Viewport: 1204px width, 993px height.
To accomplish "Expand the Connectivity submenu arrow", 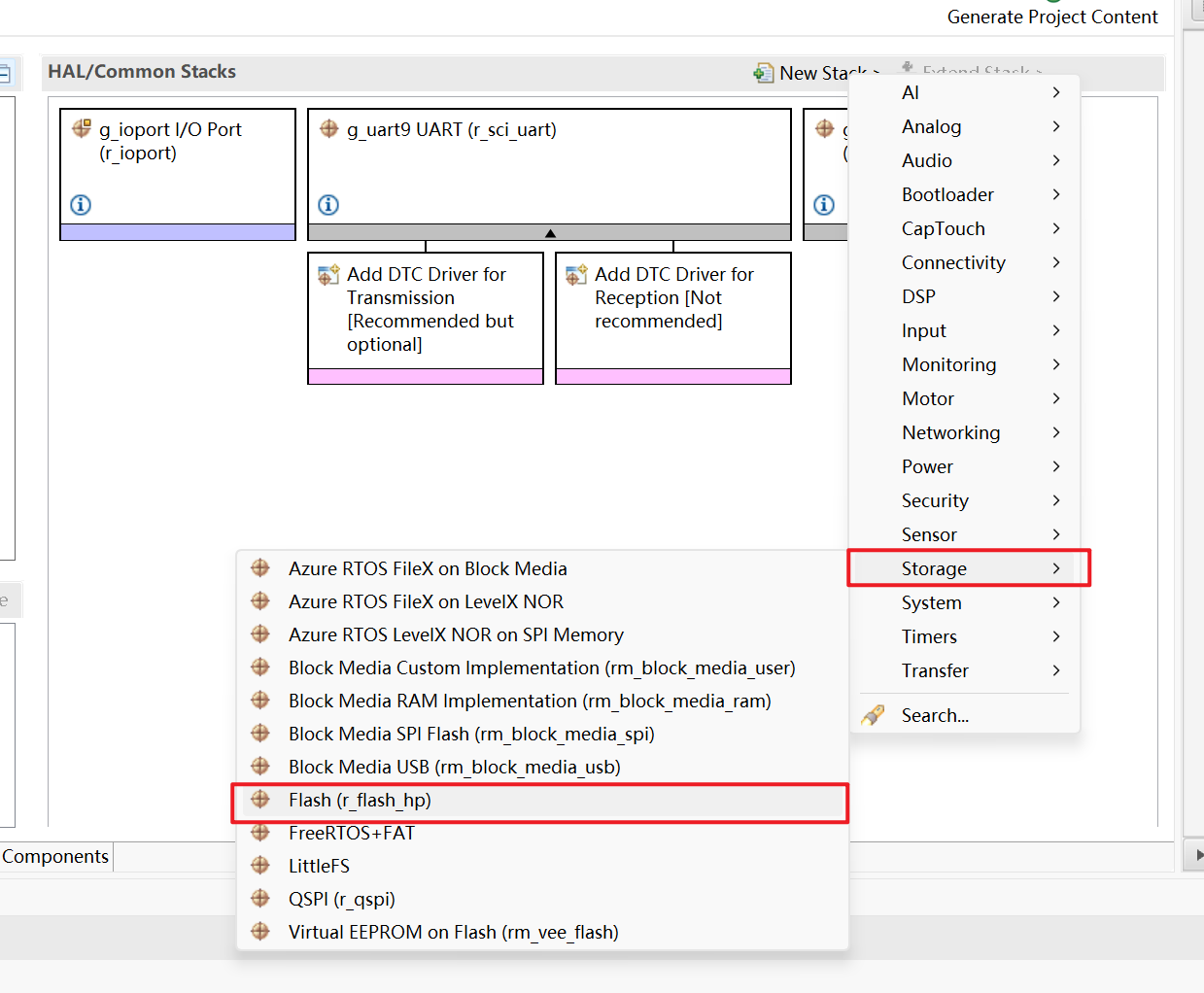I will (1056, 262).
